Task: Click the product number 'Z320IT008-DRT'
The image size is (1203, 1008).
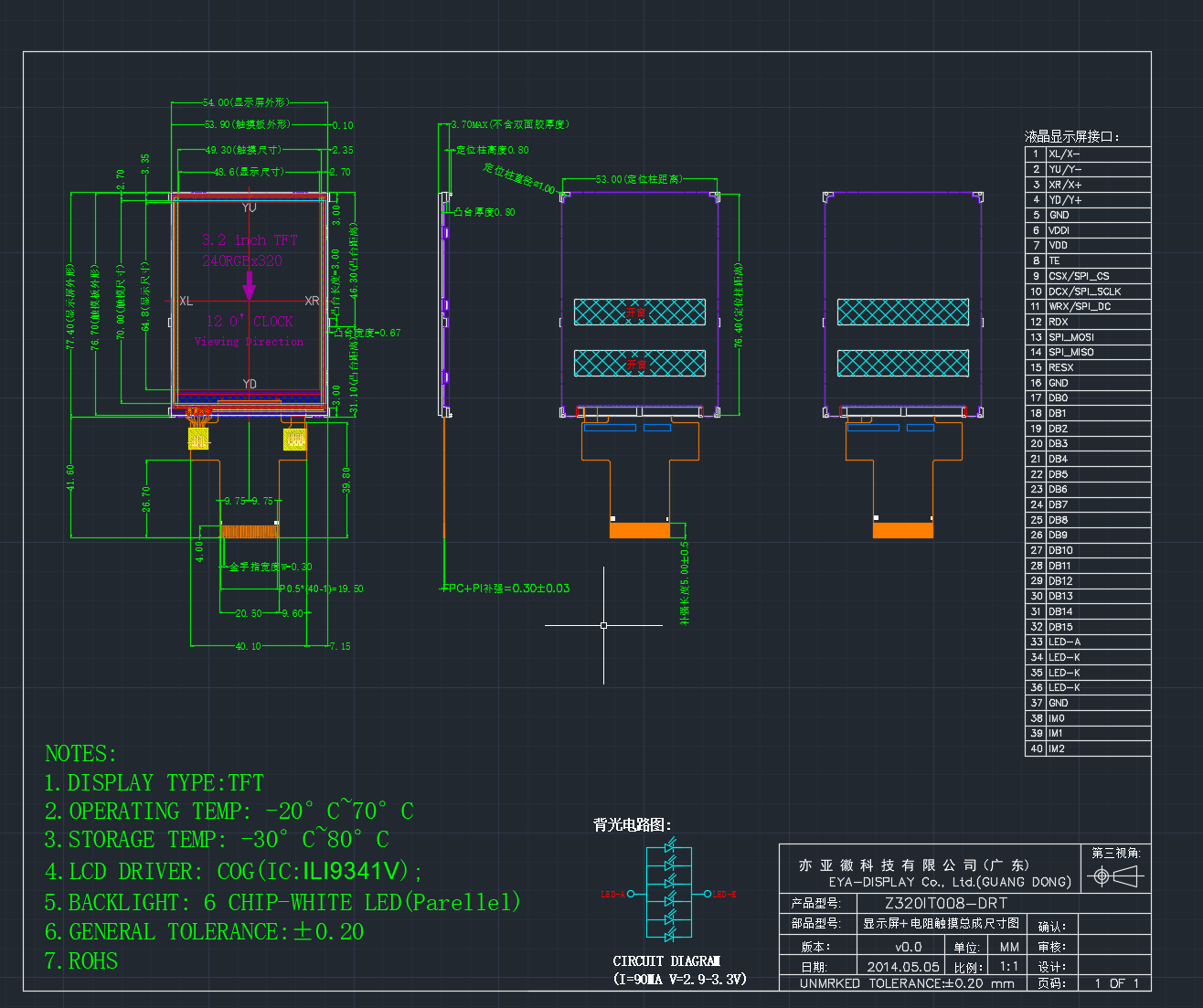Action: [x=946, y=903]
